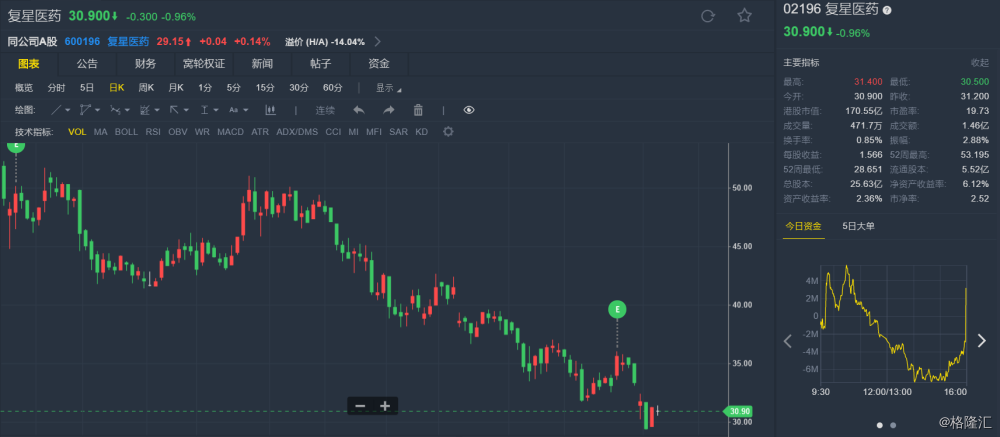Click the redo arrow in drawing toolbar

[389, 110]
